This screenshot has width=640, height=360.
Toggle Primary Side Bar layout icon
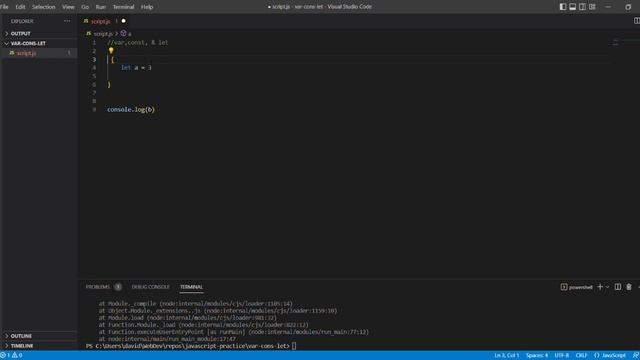coord(563,7)
